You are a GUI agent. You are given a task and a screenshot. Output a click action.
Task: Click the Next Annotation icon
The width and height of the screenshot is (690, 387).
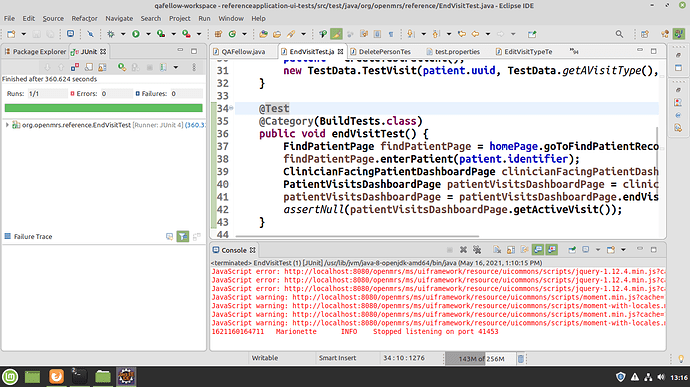[411, 34]
